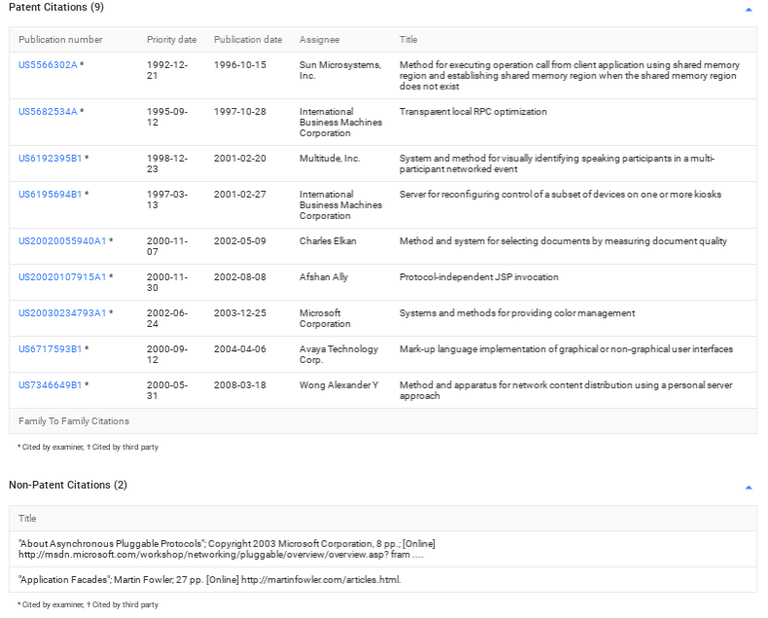Viewport: 768px width, 618px height.
Task: Open patent US6717593B1 link
Action: point(50,349)
